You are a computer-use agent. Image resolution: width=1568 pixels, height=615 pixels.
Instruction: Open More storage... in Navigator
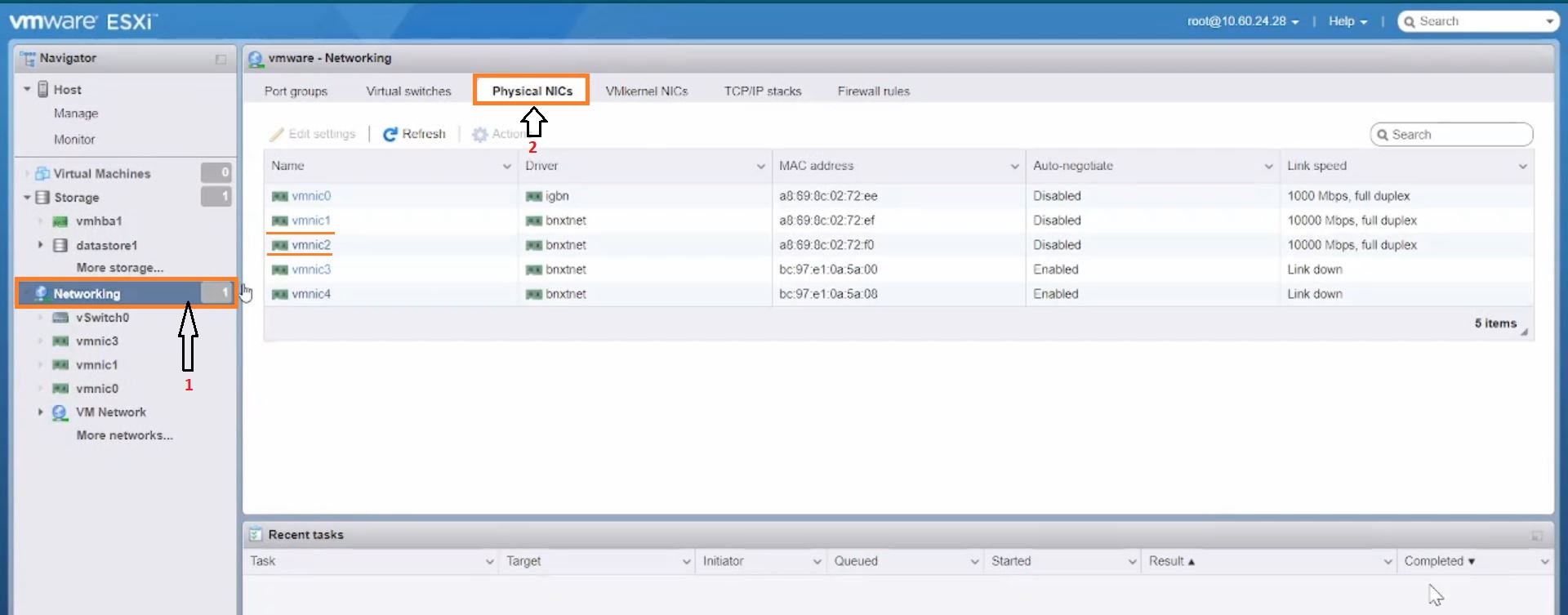[120, 268]
